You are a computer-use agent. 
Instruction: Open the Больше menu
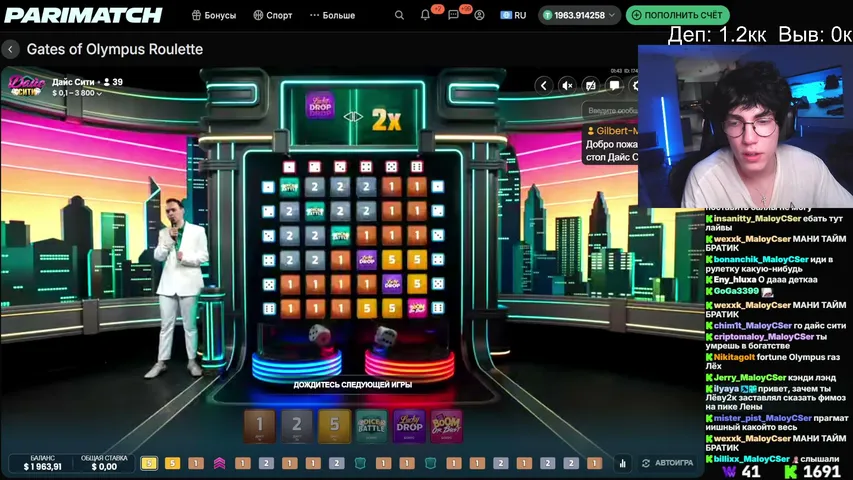coord(332,15)
